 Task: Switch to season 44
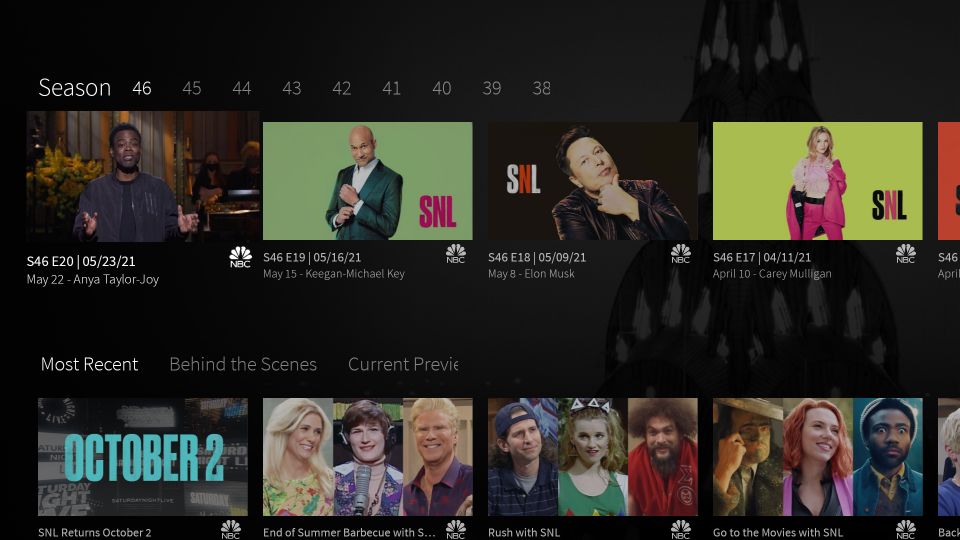click(x=242, y=88)
